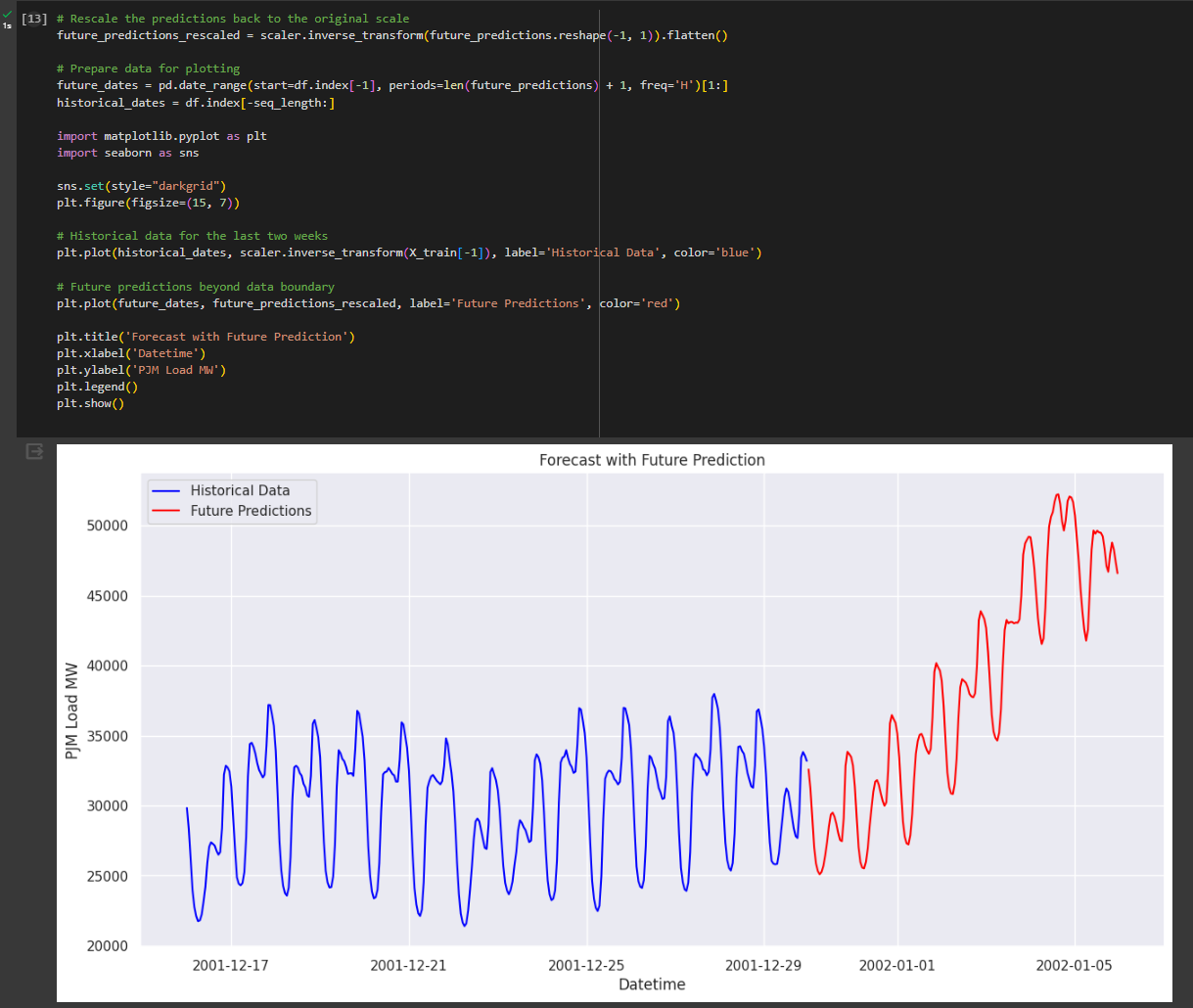Image resolution: width=1193 pixels, height=1008 pixels.
Task: Click the output actions icon beside the chart
Action: click(x=34, y=451)
